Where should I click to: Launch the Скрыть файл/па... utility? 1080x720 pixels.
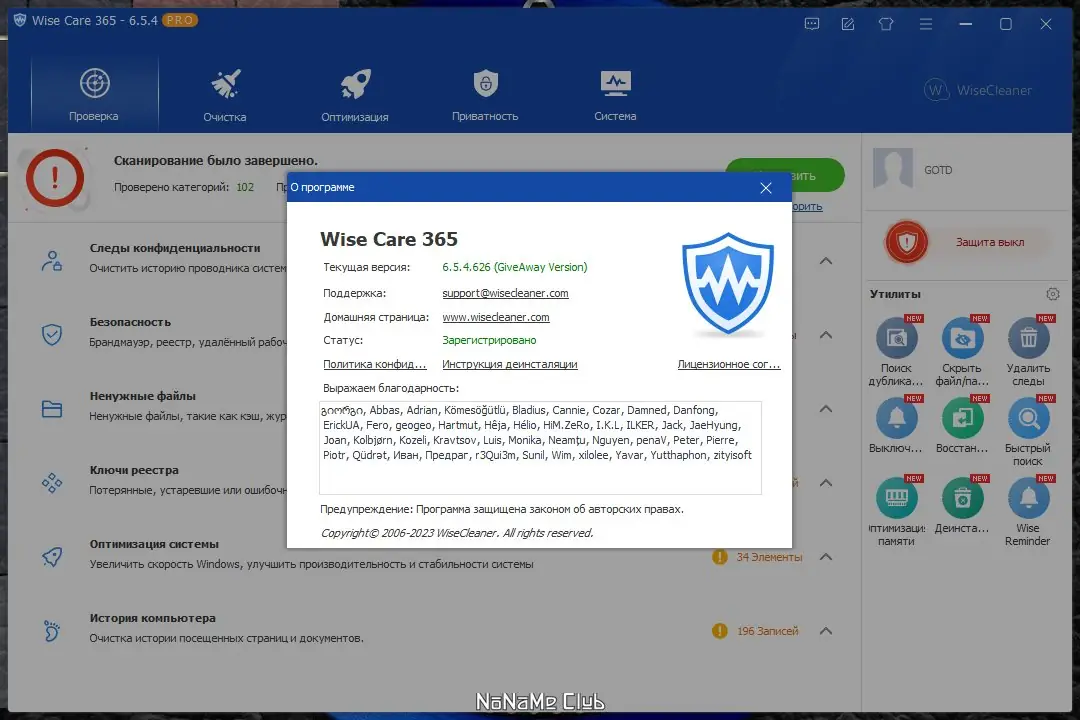[962, 351]
